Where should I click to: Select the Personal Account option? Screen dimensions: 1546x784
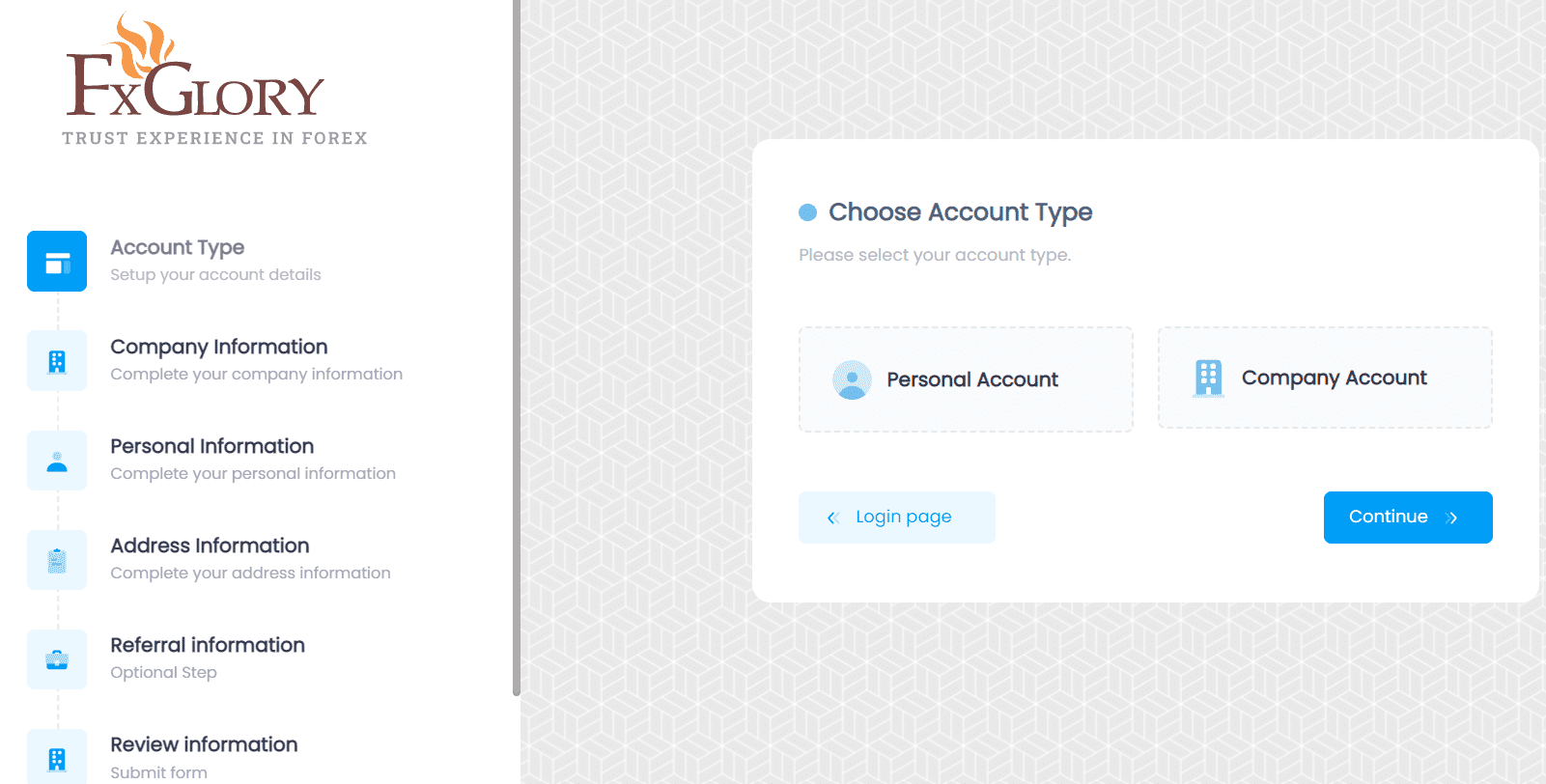click(966, 379)
